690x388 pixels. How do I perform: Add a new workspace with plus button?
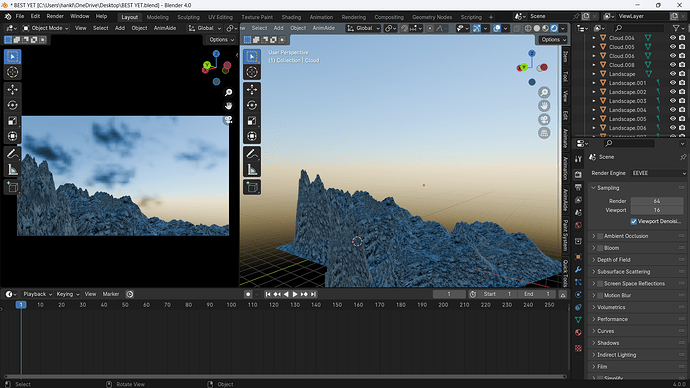(x=491, y=17)
